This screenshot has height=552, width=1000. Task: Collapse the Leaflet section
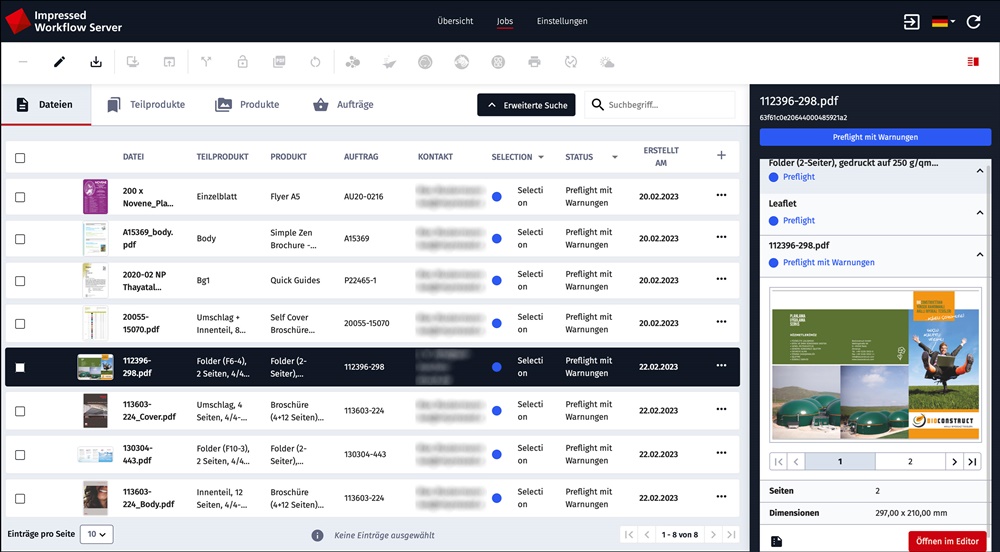tap(980, 213)
